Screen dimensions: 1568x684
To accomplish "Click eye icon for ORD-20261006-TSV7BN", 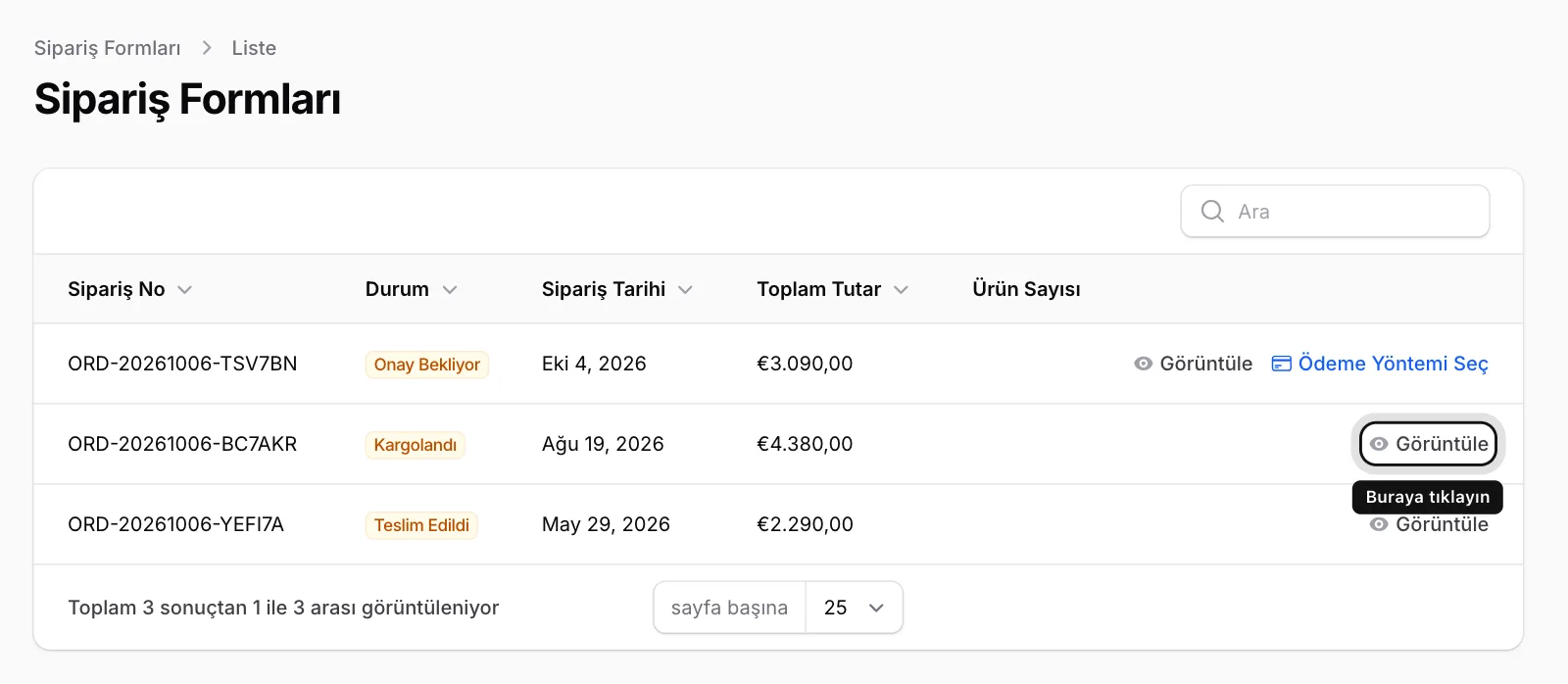I will [1143, 364].
